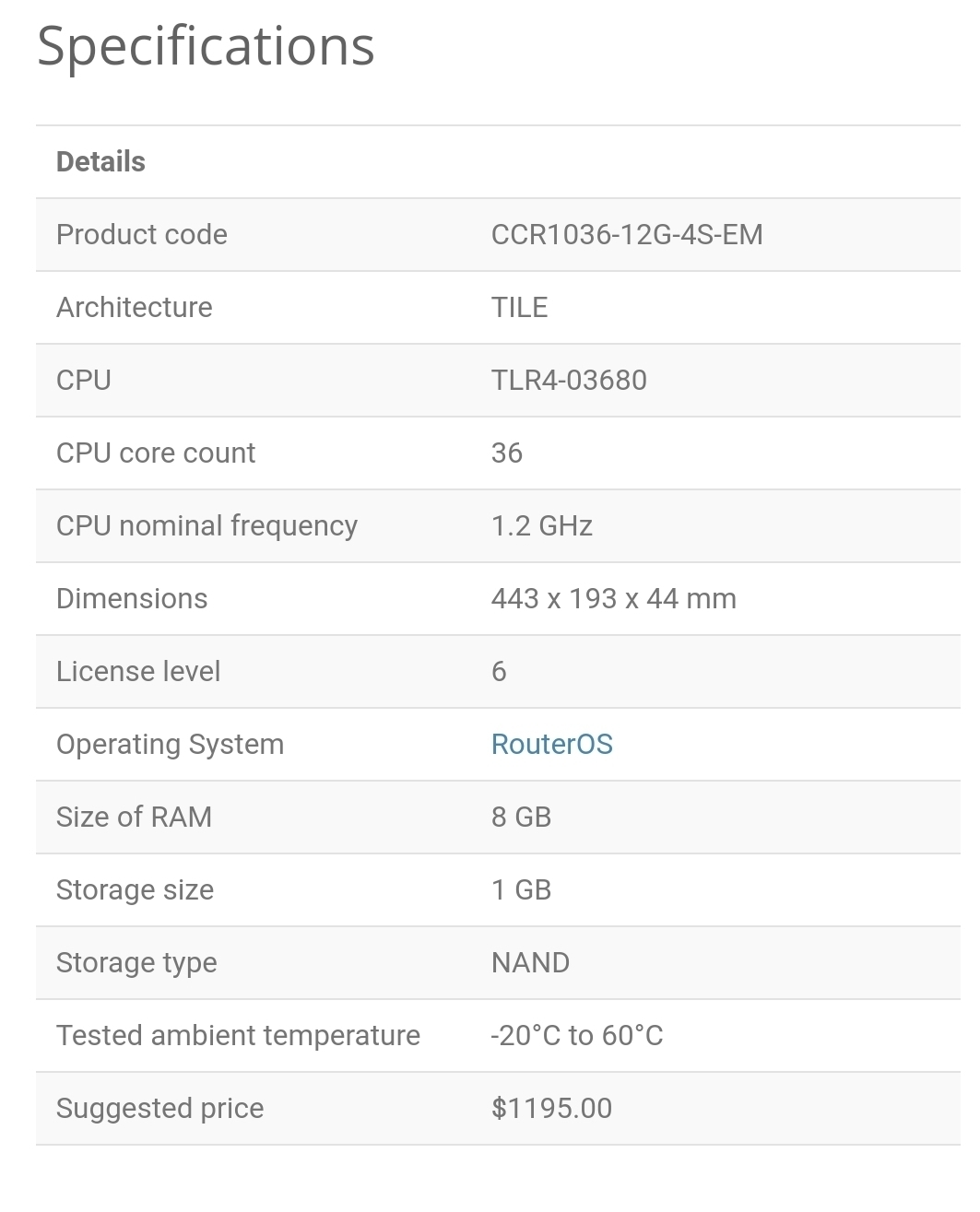Select the CPU nominal frequency label

click(x=207, y=525)
